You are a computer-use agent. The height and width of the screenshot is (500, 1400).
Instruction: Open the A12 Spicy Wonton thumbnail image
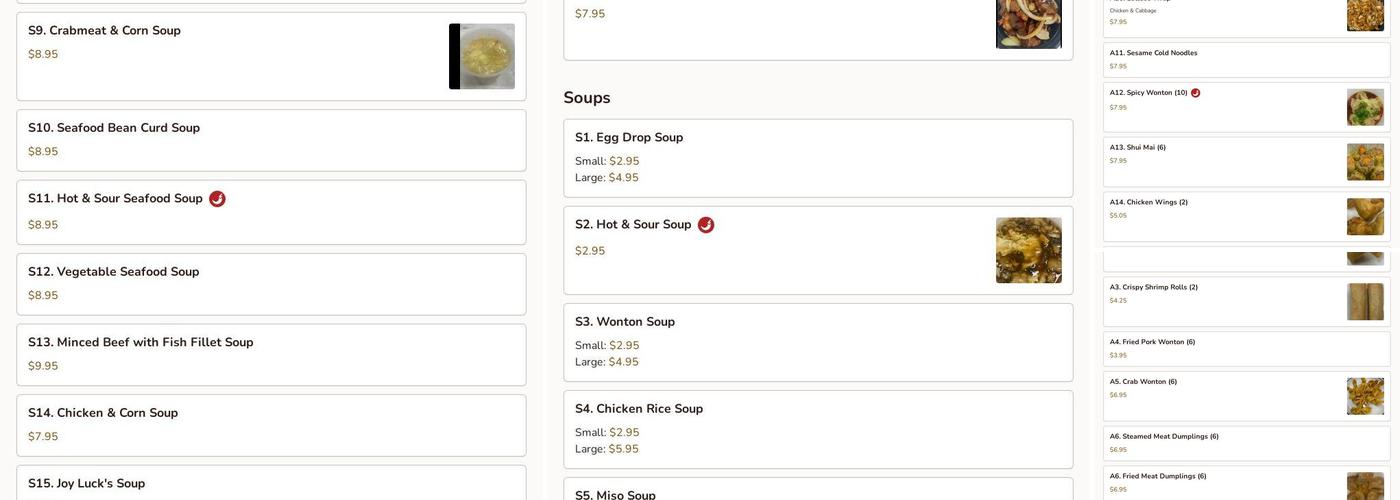[x=1365, y=107]
